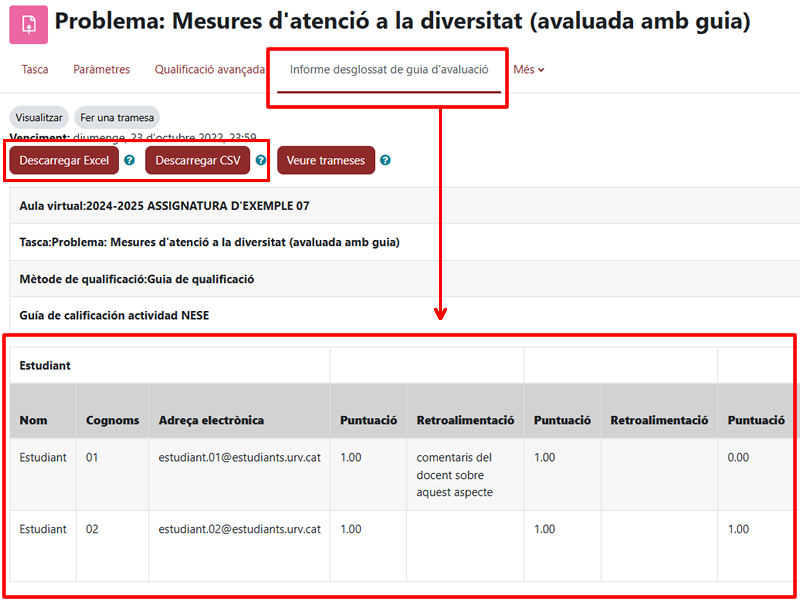The image size is (800, 605).
Task: Click the Nom column header
Action: click(x=33, y=420)
